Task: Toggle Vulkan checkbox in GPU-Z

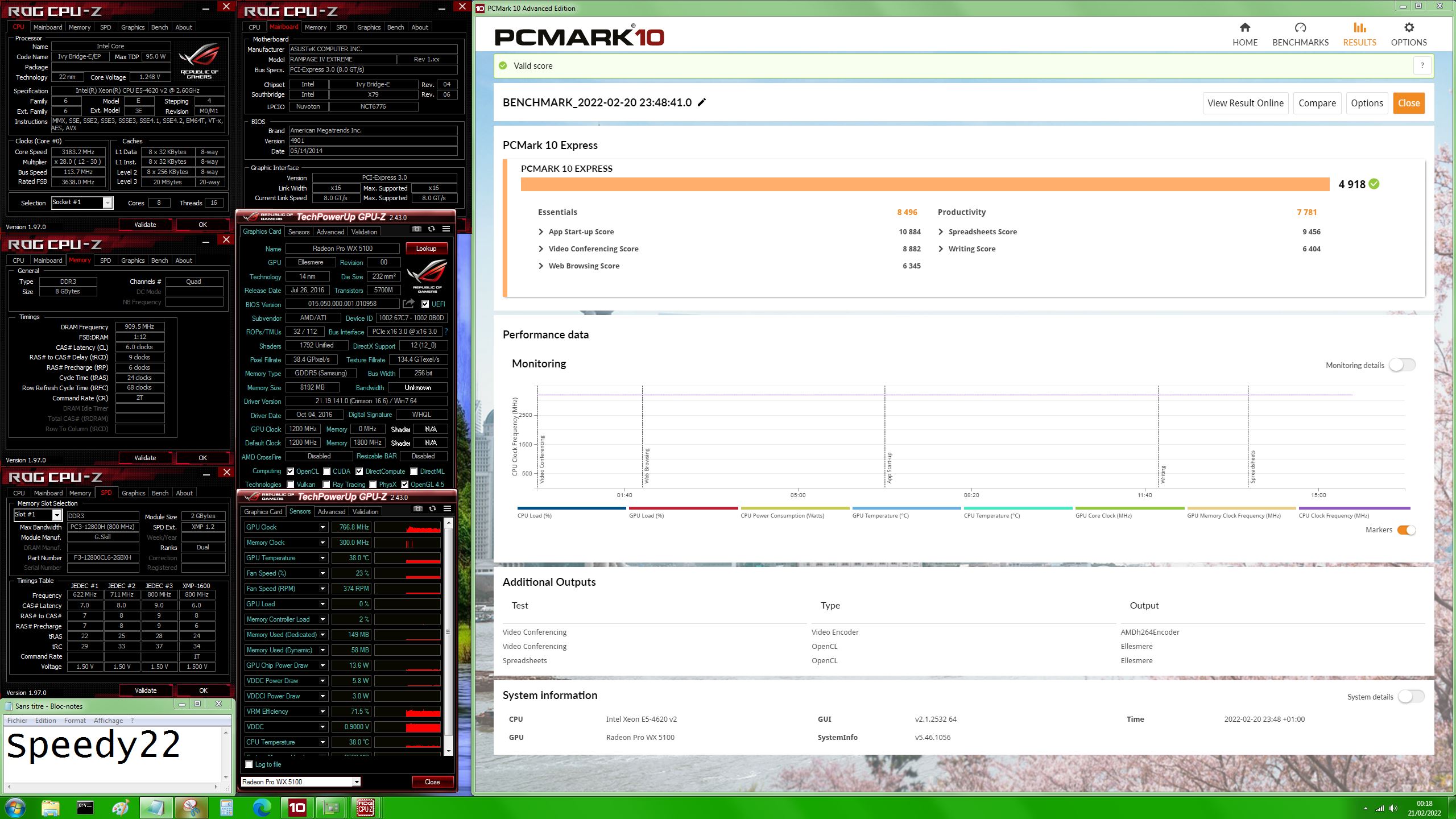Action: pyautogui.click(x=291, y=485)
